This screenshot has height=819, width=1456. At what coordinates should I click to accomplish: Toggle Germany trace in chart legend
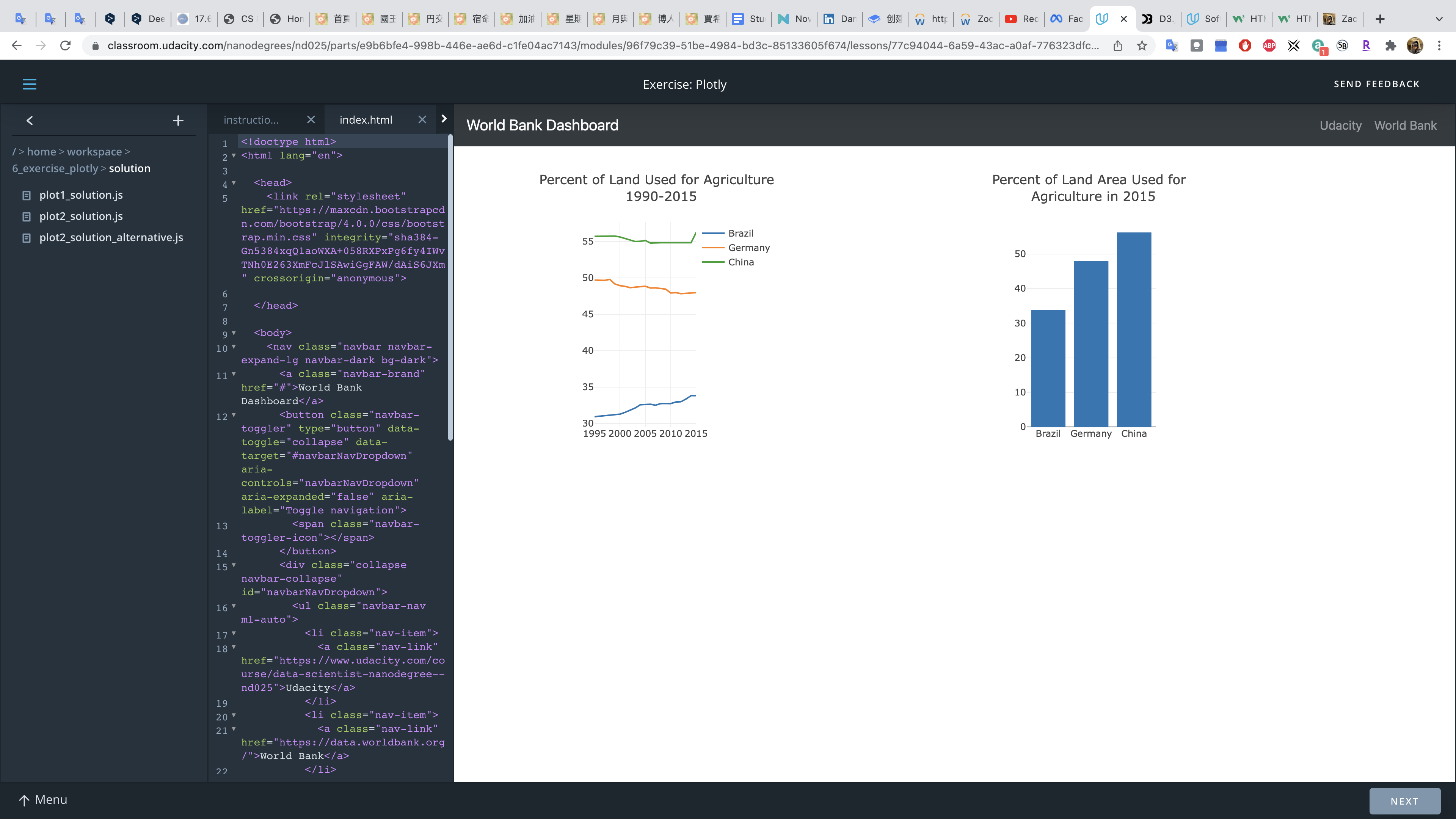[x=748, y=248]
